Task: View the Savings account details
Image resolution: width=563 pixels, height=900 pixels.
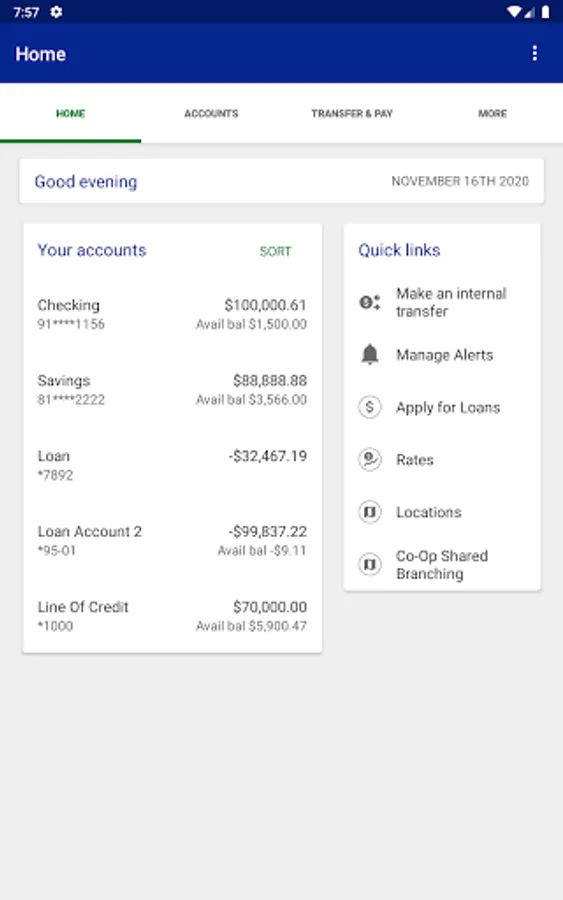Action: 172,390
